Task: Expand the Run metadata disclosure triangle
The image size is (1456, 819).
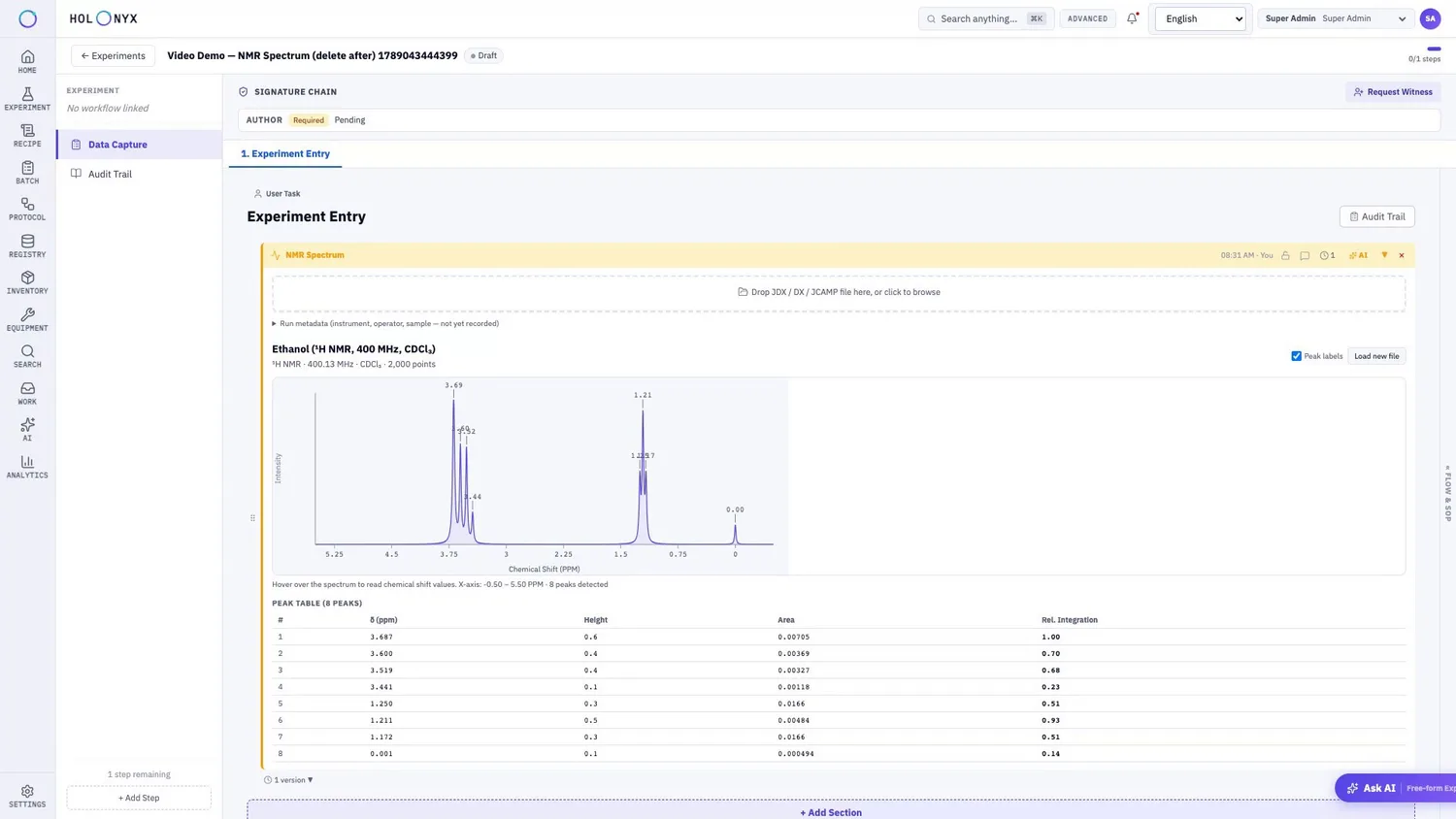Action: (x=274, y=323)
